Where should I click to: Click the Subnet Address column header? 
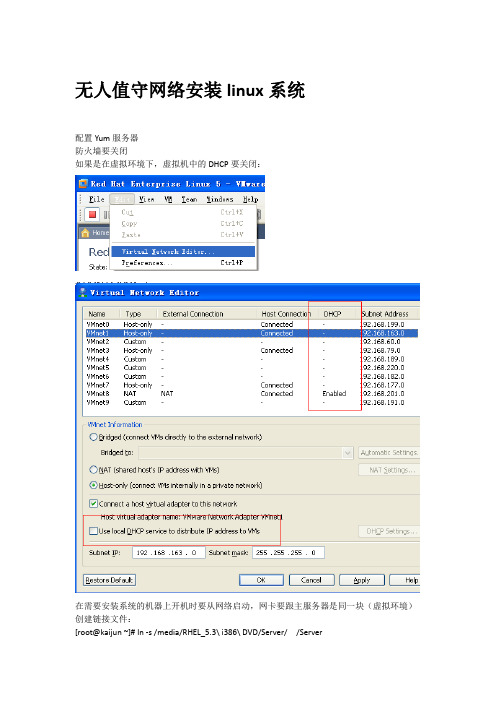[389, 314]
